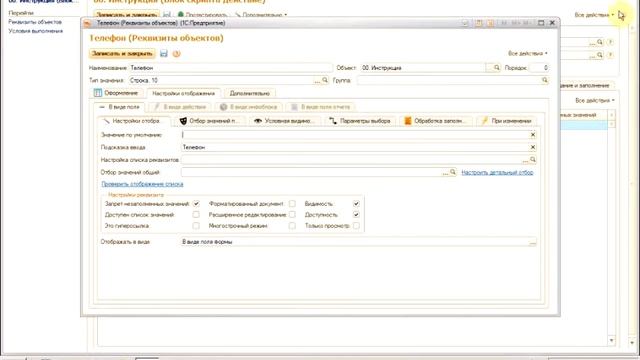Enable Это гиперссылка checkbox
Screen dimensions: 640x360
tap(196, 225)
